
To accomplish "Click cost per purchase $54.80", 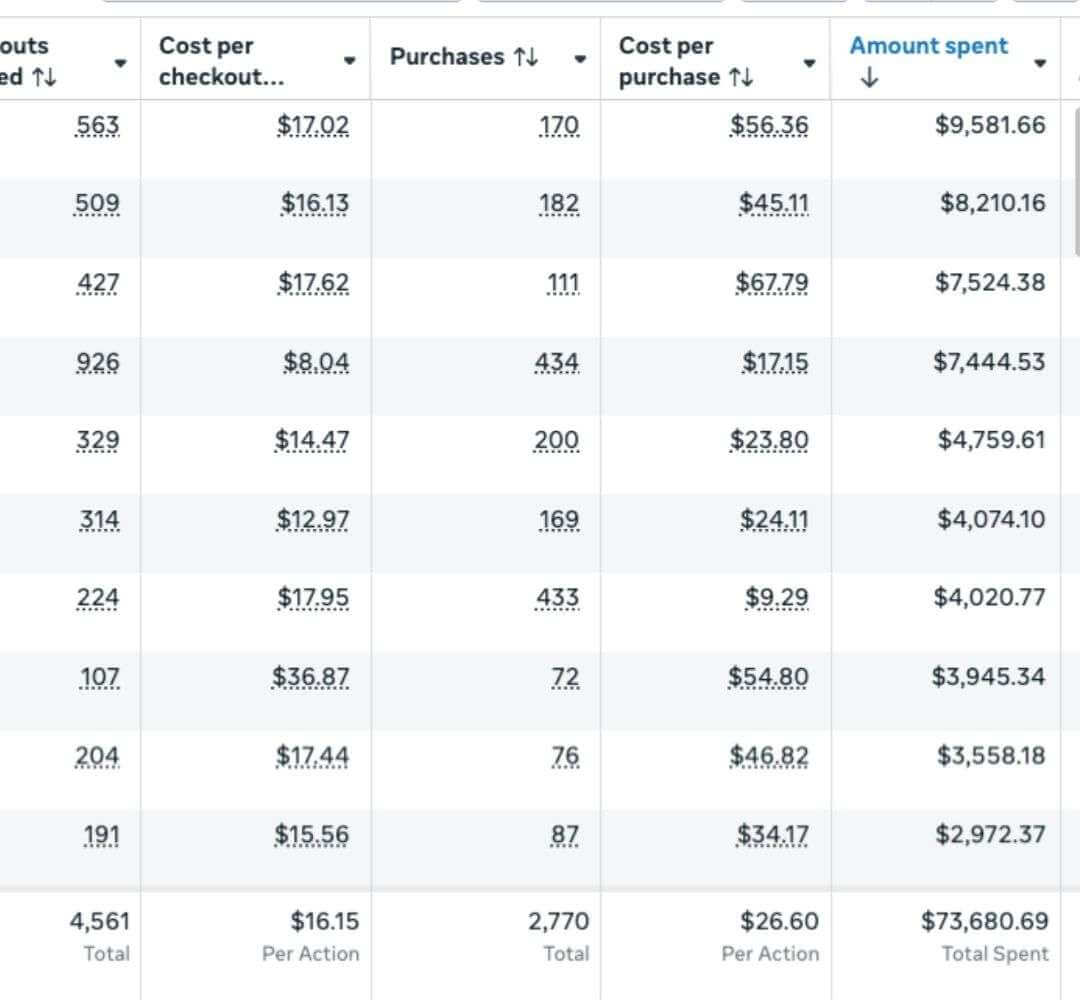I will pyautogui.click(x=768, y=678).
